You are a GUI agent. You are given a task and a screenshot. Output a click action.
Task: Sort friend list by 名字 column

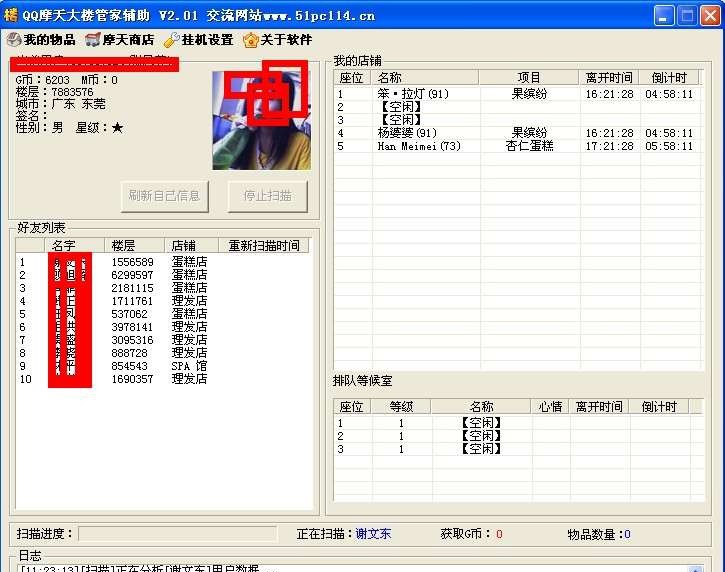pyautogui.click(x=74, y=245)
